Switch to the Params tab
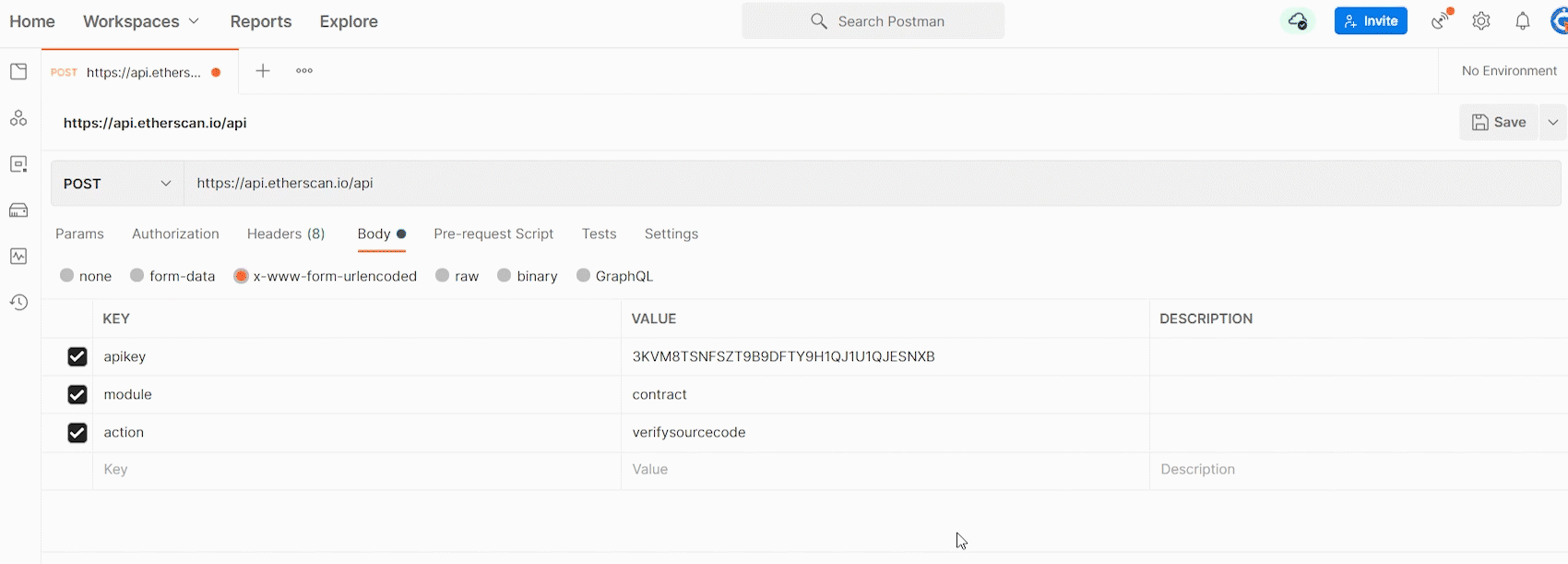The image size is (1568, 564). pos(79,234)
